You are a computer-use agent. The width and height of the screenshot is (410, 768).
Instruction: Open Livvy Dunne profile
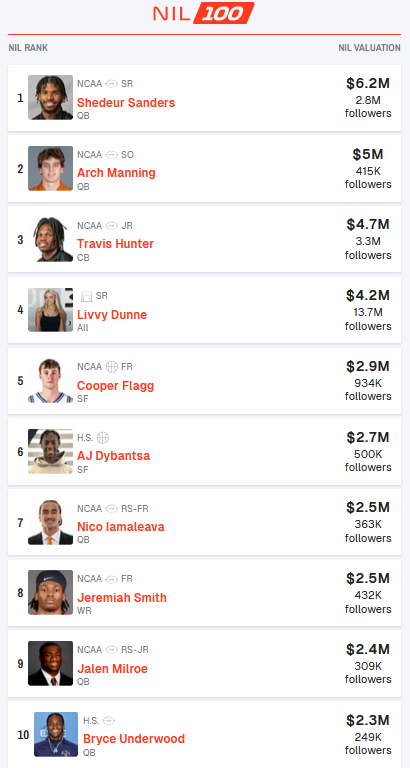tap(112, 314)
